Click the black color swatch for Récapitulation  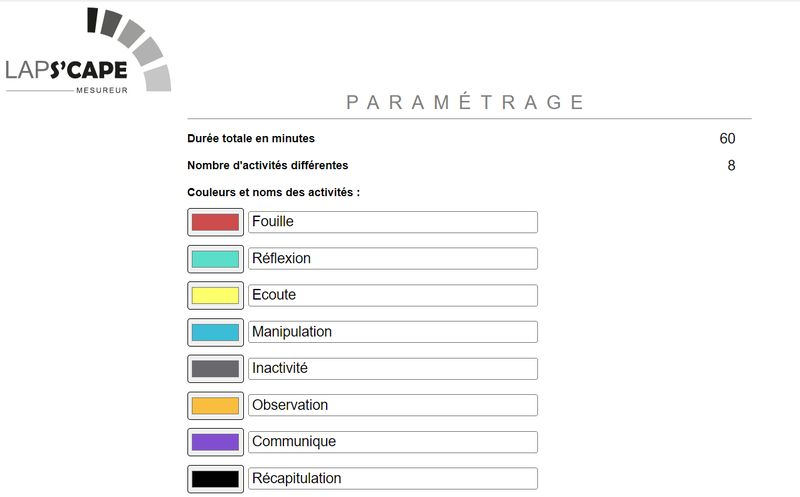tap(215, 479)
